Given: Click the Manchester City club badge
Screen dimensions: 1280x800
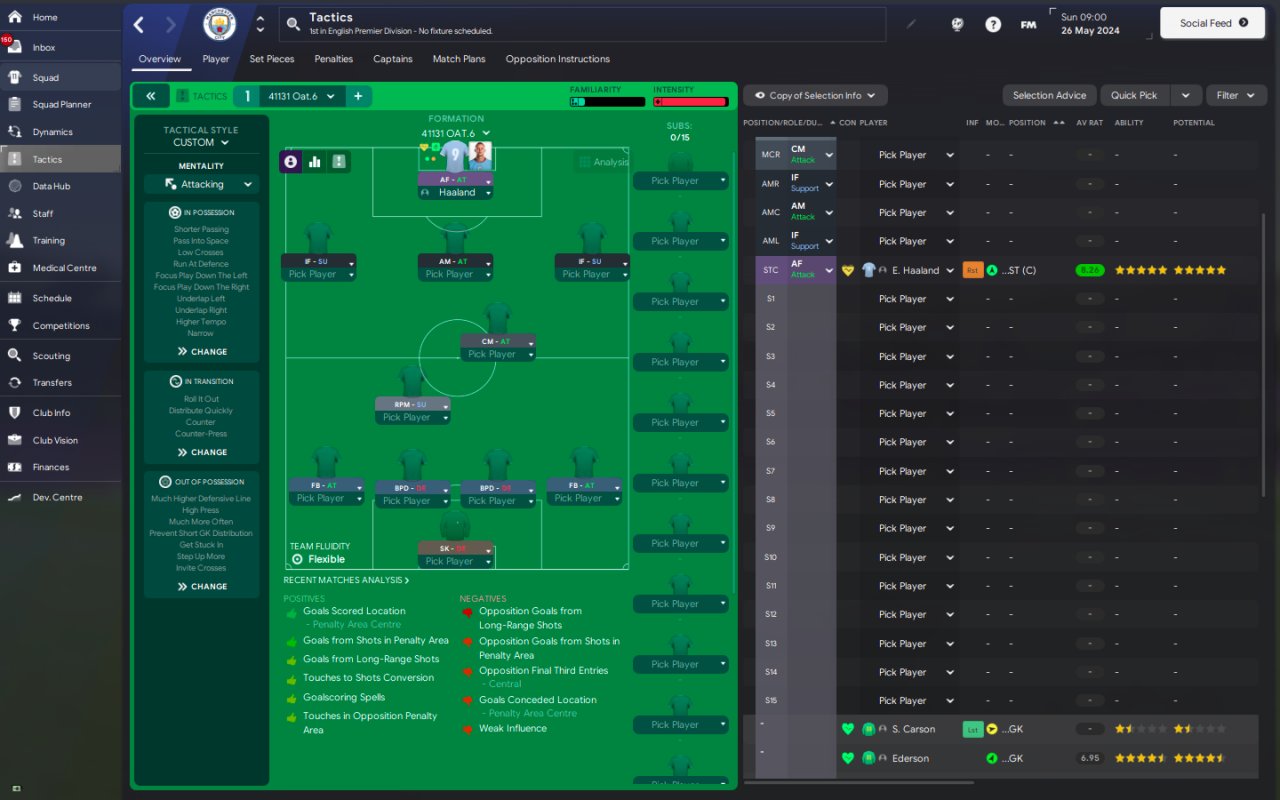Looking at the screenshot, I should (x=219, y=24).
